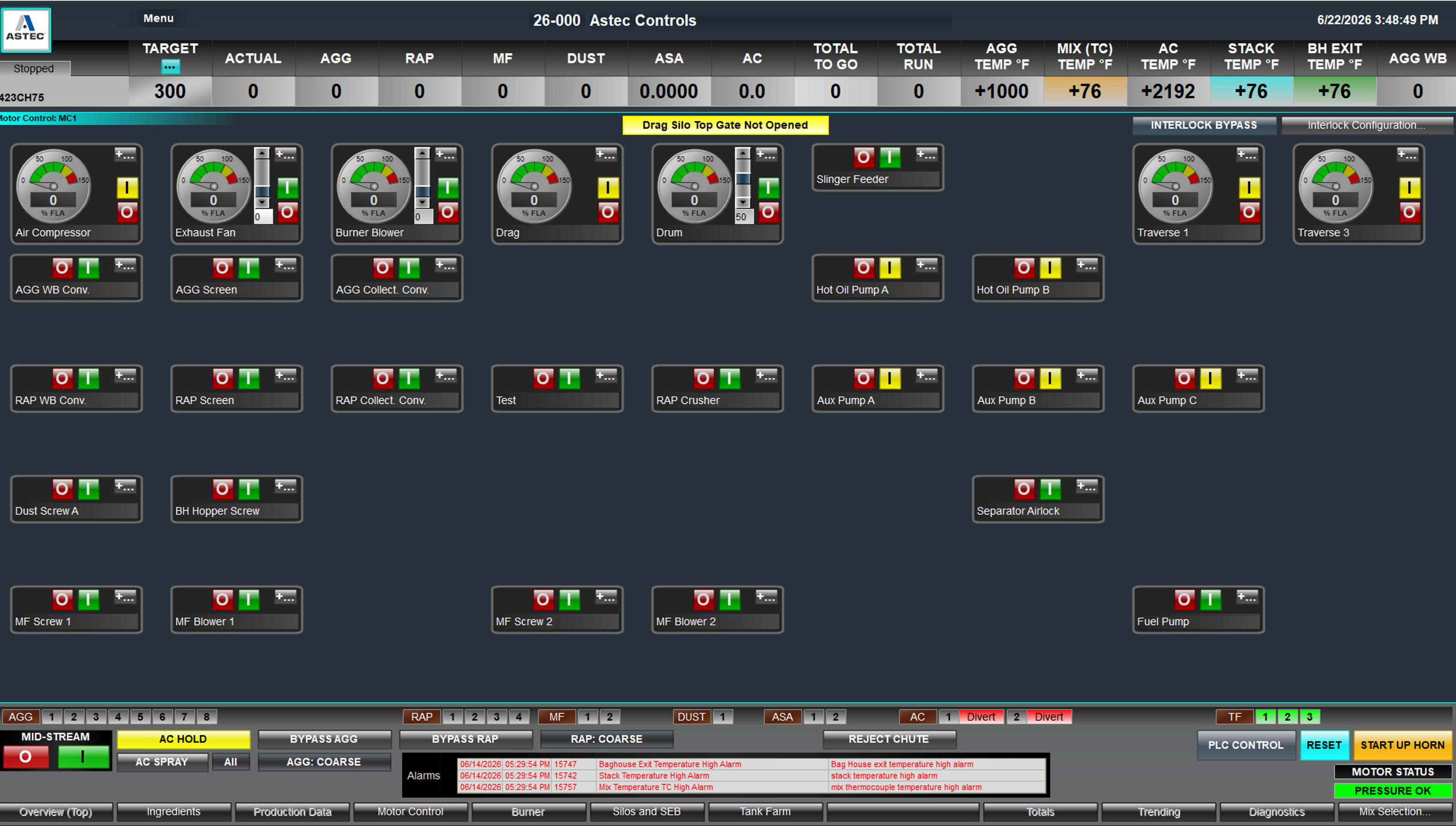Expand Drum motor details button
Viewport: 1456px width, 826px height.
[766, 154]
